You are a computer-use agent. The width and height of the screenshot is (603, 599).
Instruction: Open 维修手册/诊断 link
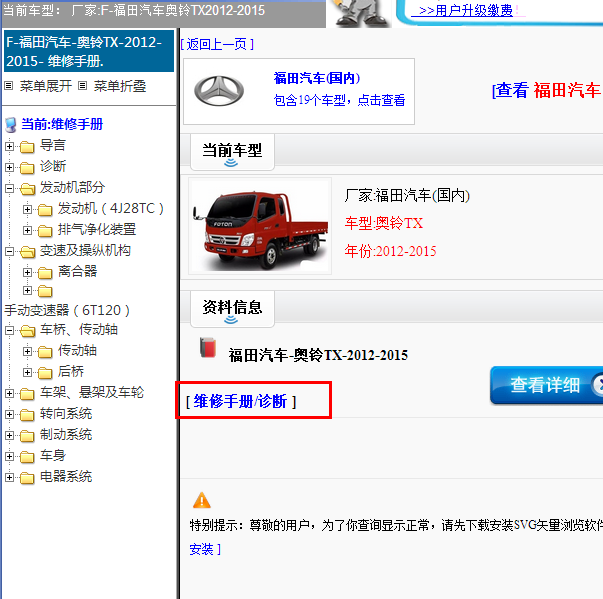241,401
